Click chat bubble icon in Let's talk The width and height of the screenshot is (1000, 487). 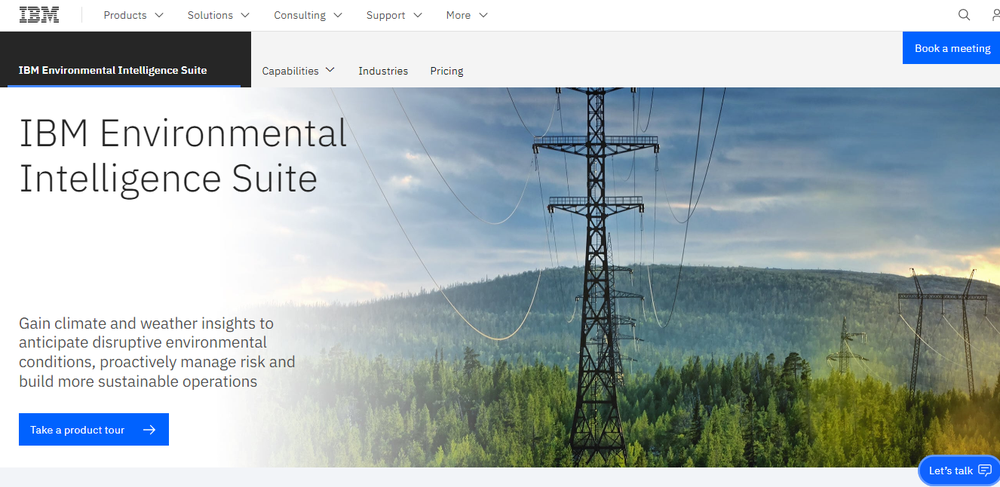point(985,470)
